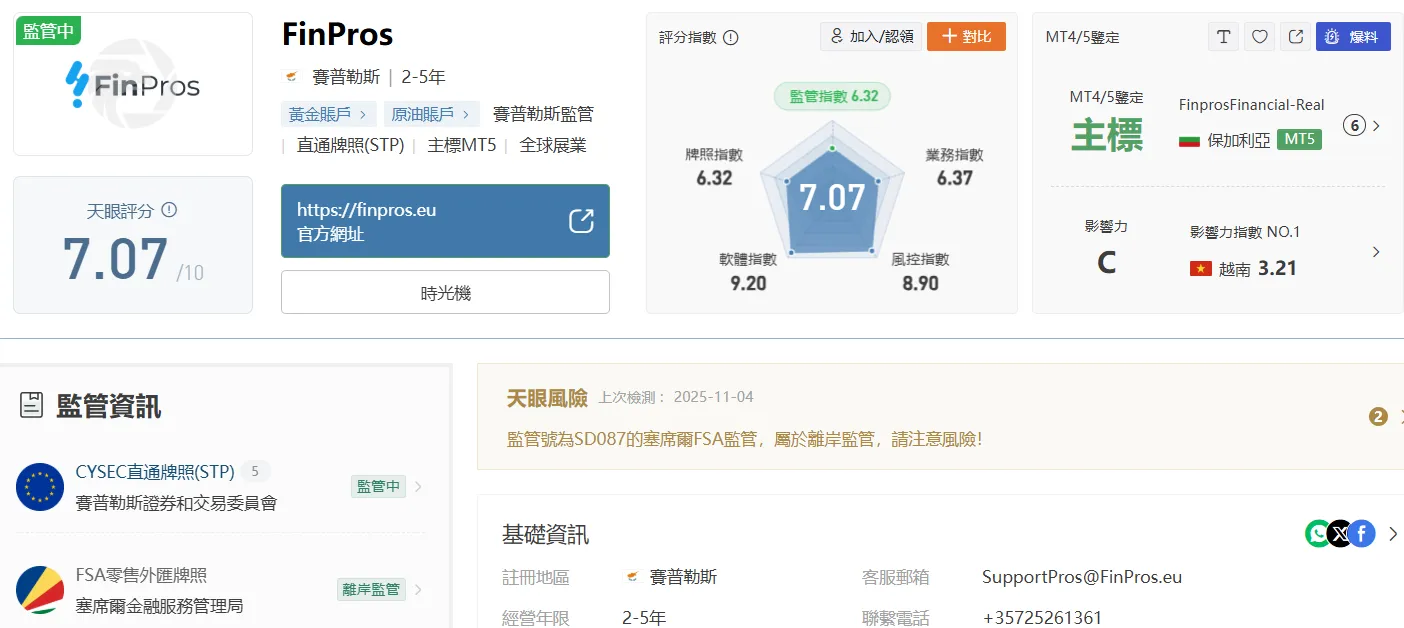
Task: Click the 監管中 green corner badge on logo
Action: coord(48,31)
